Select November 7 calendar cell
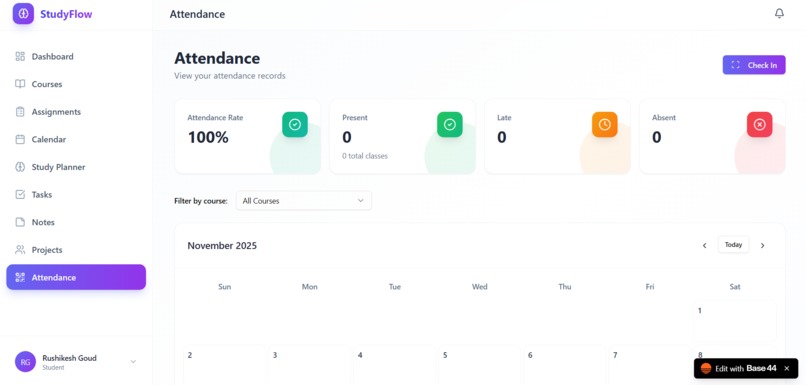The height and width of the screenshot is (385, 806). tap(650, 365)
